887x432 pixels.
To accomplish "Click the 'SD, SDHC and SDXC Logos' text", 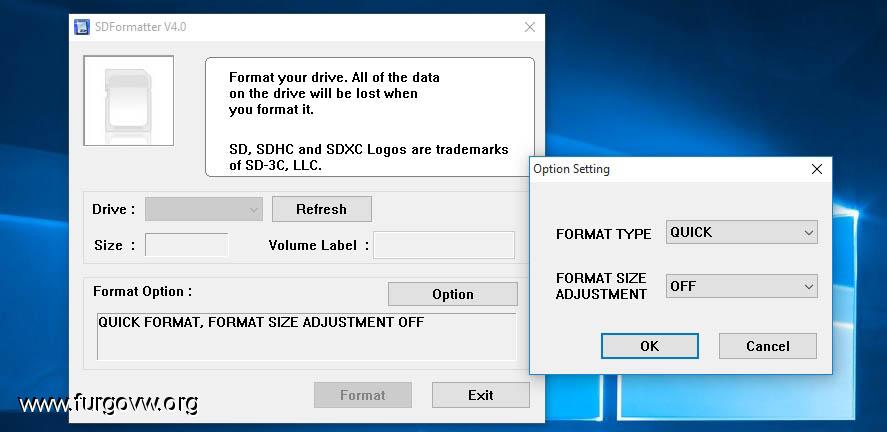I will [368, 158].
